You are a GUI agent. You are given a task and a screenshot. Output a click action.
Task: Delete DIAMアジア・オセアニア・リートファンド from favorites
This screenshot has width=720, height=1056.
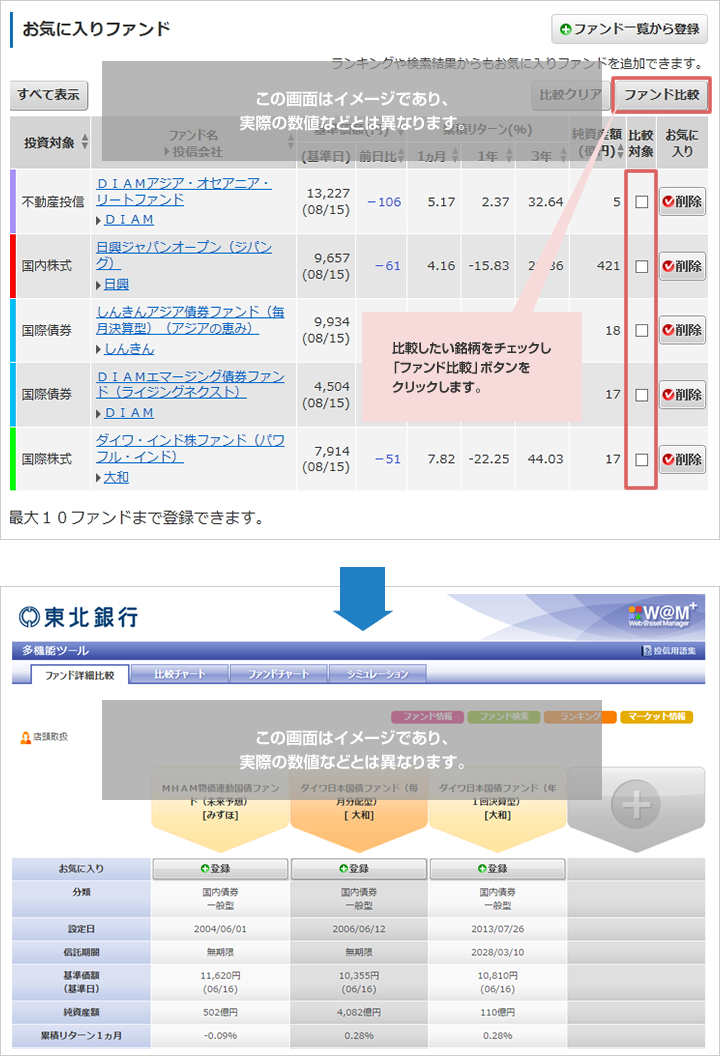click(x=682, y=201)
